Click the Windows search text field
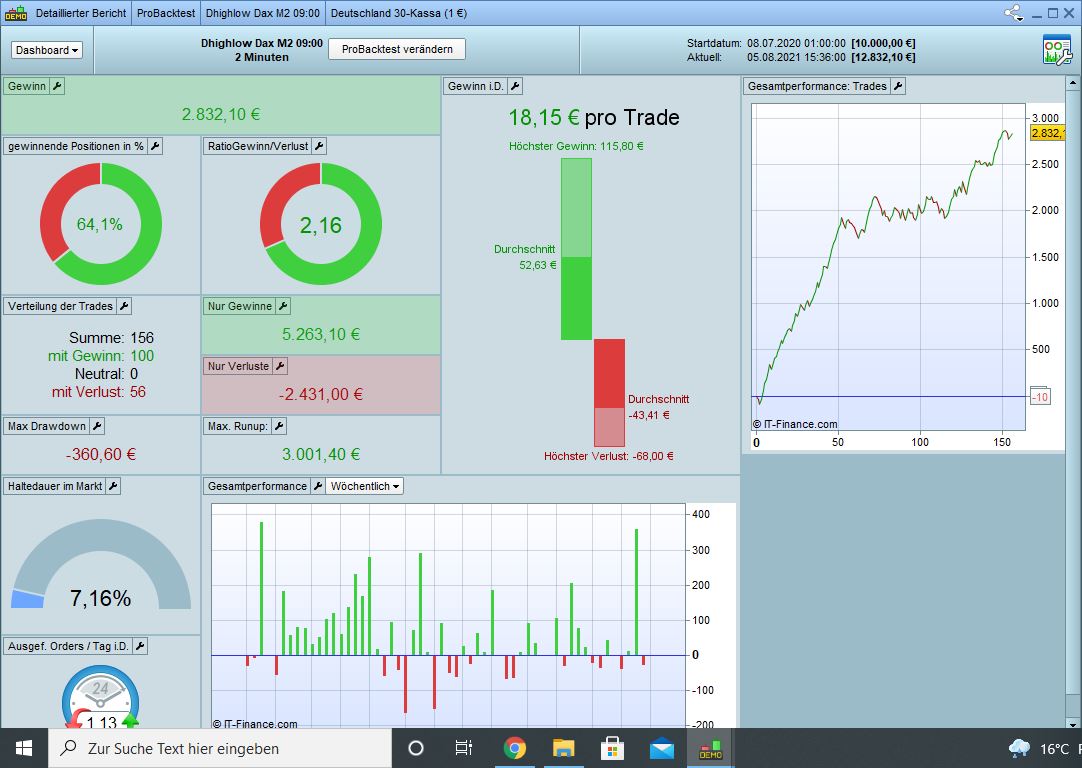1082x768 pixels. (220, 749)
